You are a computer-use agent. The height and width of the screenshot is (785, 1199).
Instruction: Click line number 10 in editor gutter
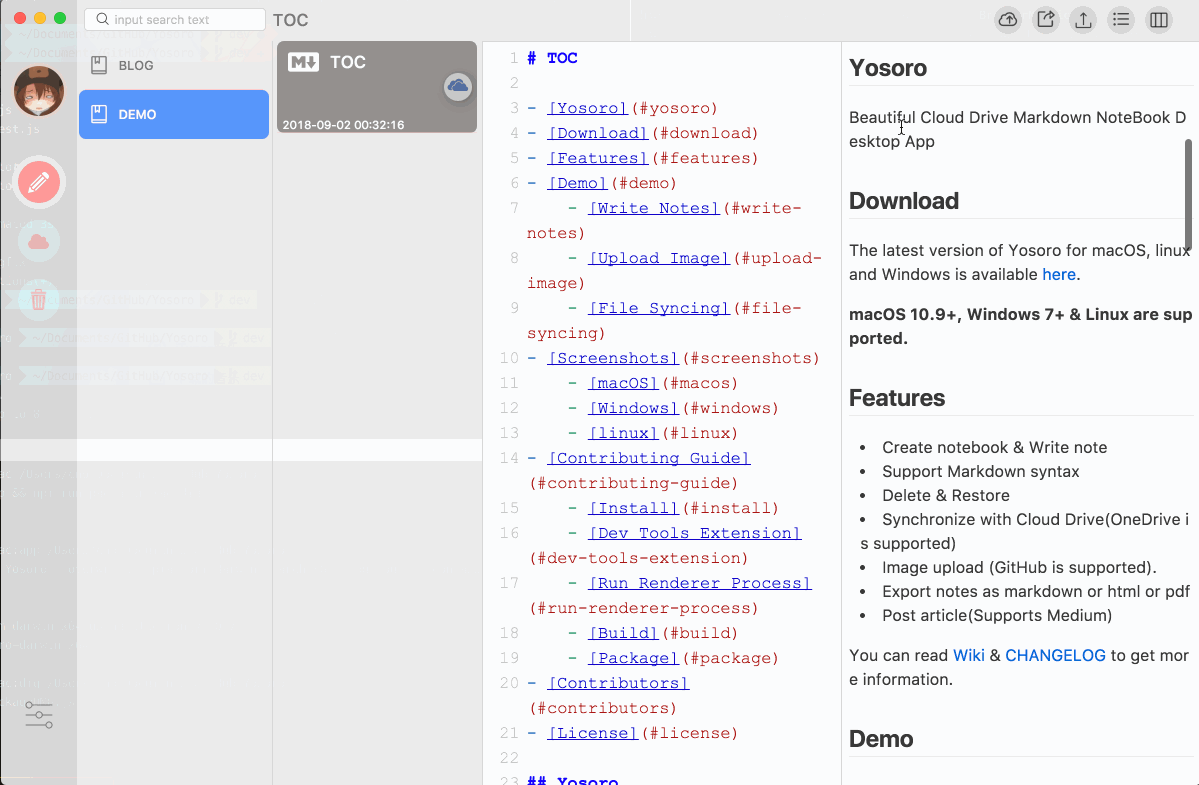[509, 358]
